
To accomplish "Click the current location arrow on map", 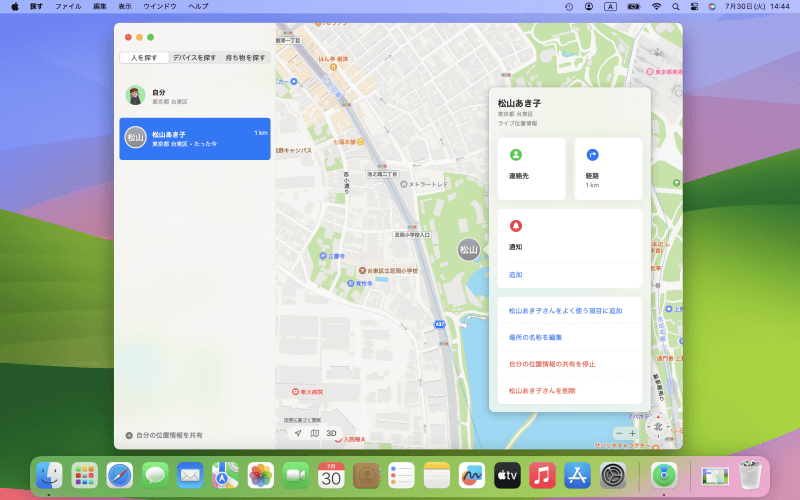I will click(298, 433).
